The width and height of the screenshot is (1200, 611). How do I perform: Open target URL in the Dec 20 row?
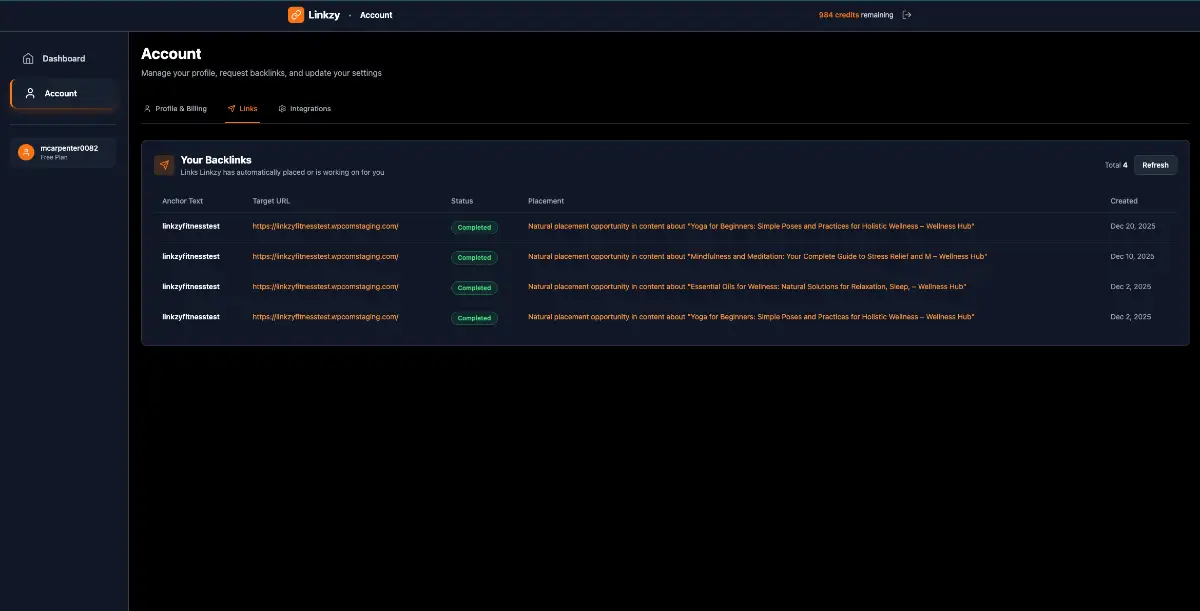325,226
